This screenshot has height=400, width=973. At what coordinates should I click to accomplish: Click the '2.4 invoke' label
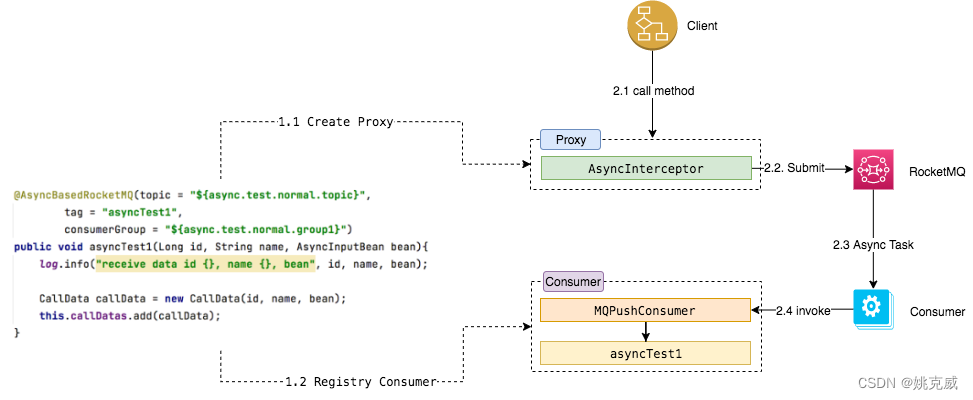(803, 311)
